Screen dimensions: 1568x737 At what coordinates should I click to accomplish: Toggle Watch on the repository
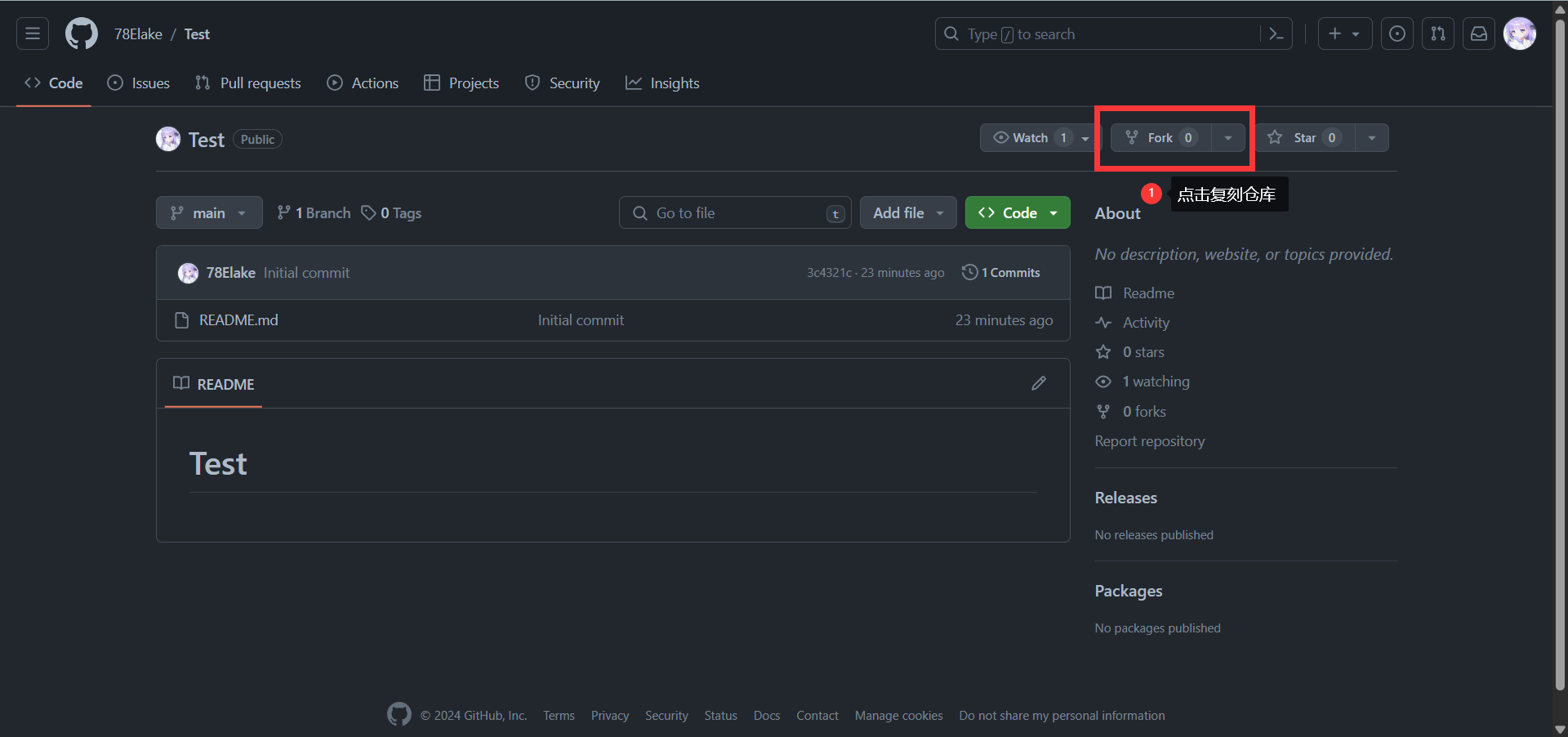click(1029, 138)
